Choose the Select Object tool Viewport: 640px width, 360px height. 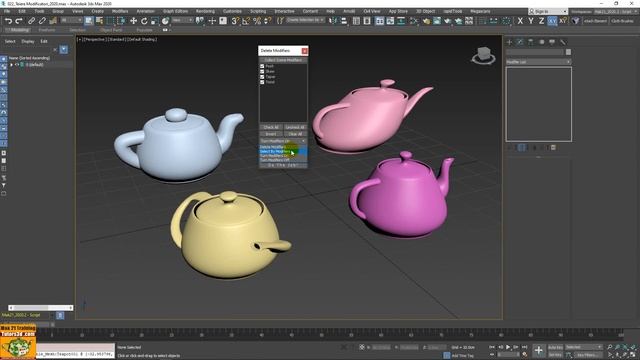89,21
